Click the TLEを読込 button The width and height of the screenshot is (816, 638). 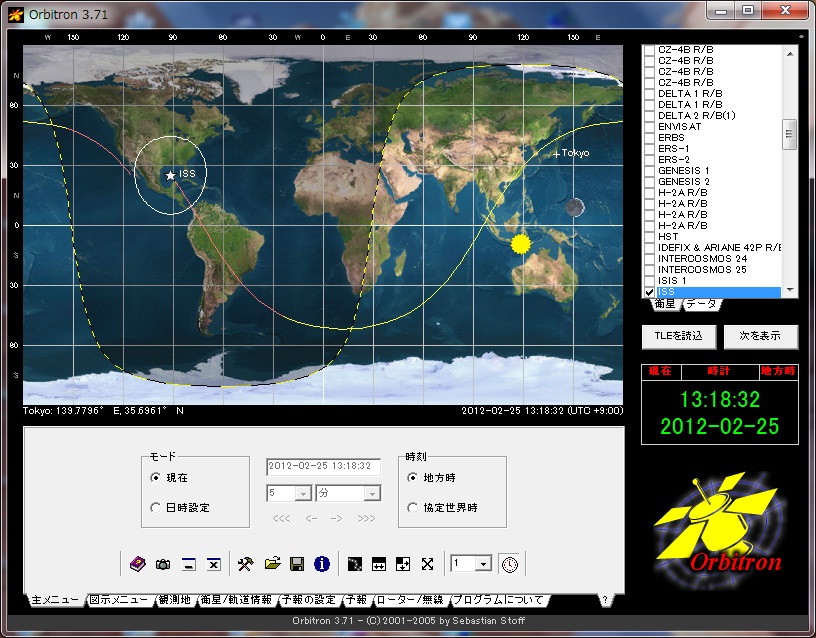pos(679,336)
